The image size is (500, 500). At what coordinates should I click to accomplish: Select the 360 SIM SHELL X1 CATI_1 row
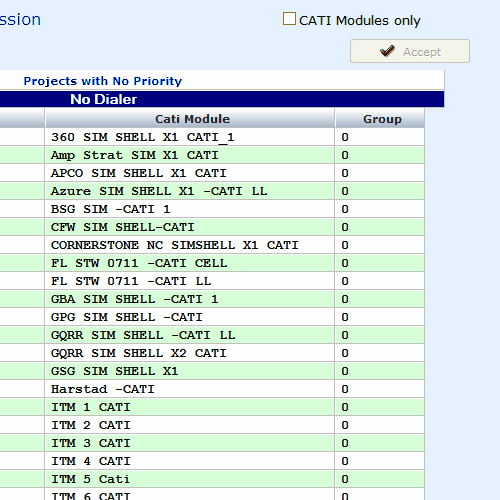pos(212,137)
